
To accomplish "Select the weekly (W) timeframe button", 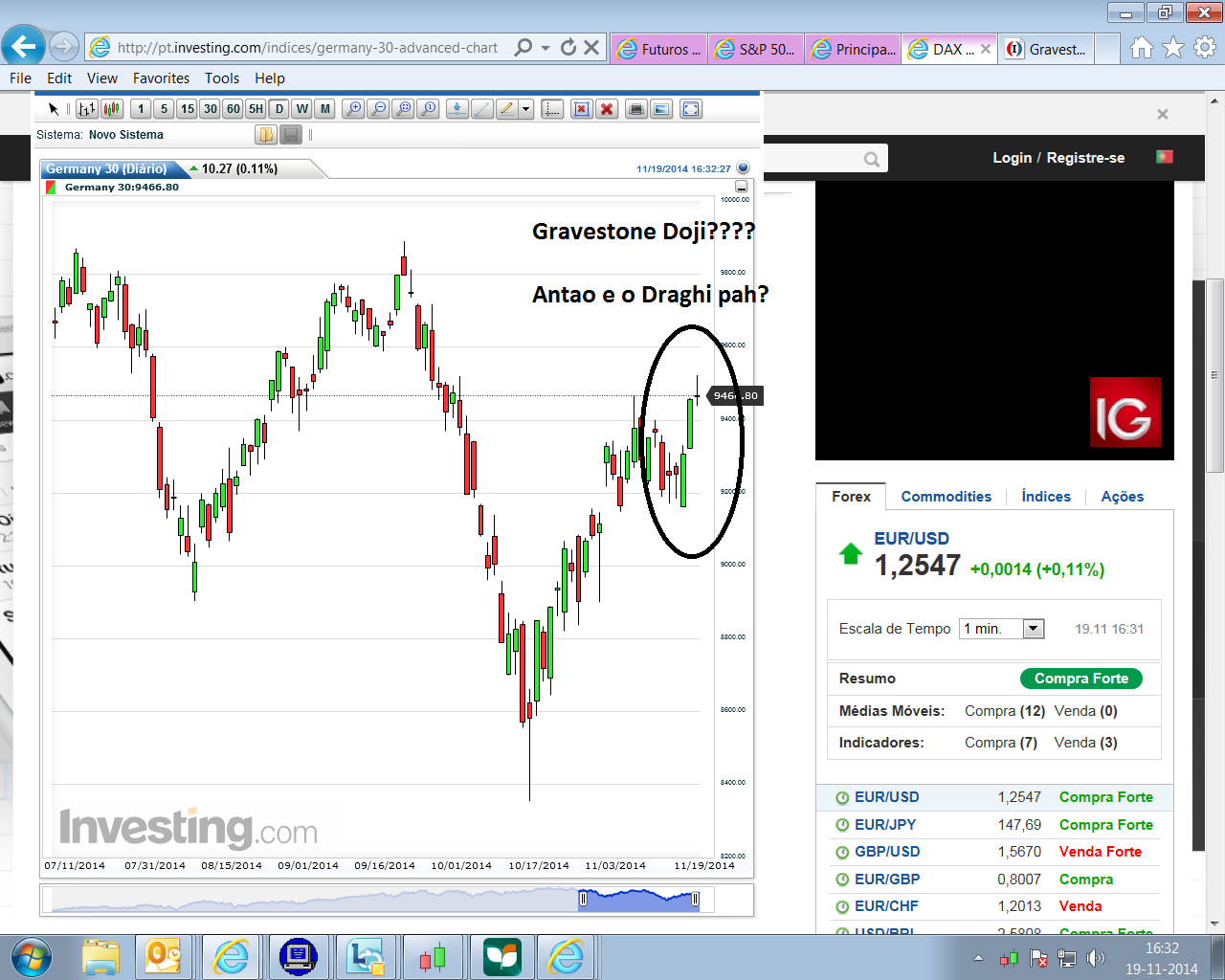I will coord(301,109).
